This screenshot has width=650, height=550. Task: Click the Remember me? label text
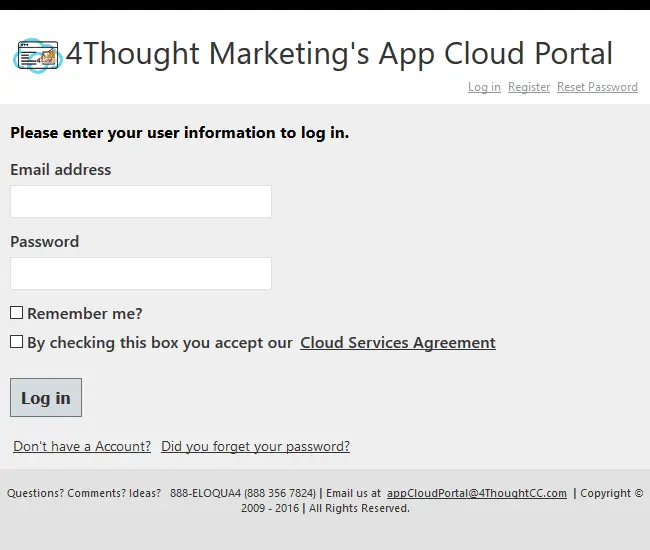click(x=85, y=314)
